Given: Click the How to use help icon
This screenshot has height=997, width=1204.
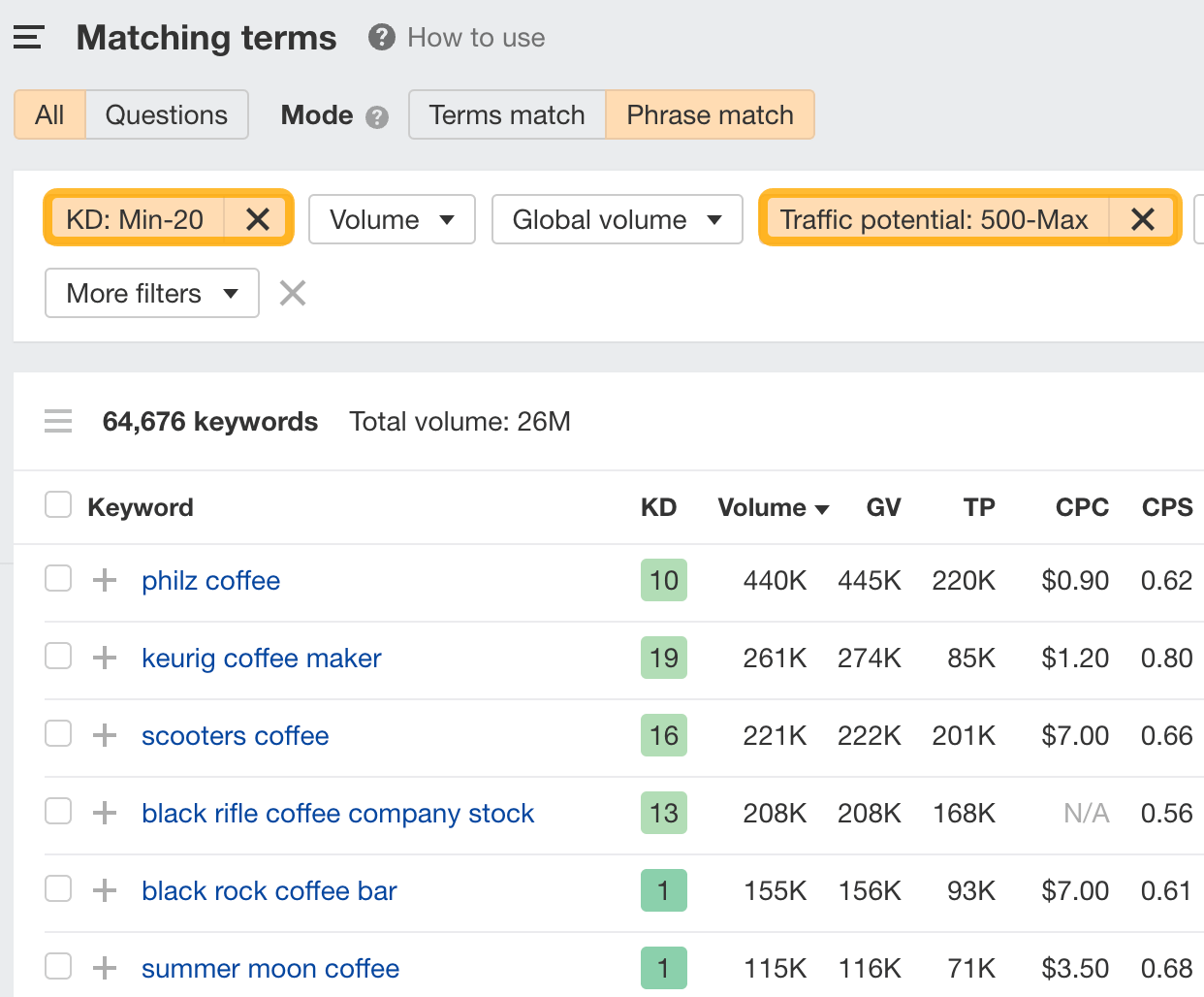Looking at the screenshot, I should click(x=381, y=37).
